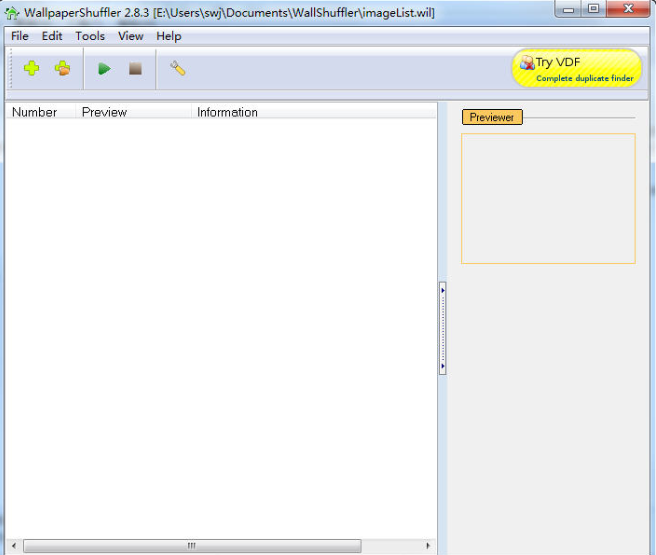The height and width of the screenshot is (555, 656).
Task: Select the Previewer tab
Action: pyautogui.click(x=491, y=117)
